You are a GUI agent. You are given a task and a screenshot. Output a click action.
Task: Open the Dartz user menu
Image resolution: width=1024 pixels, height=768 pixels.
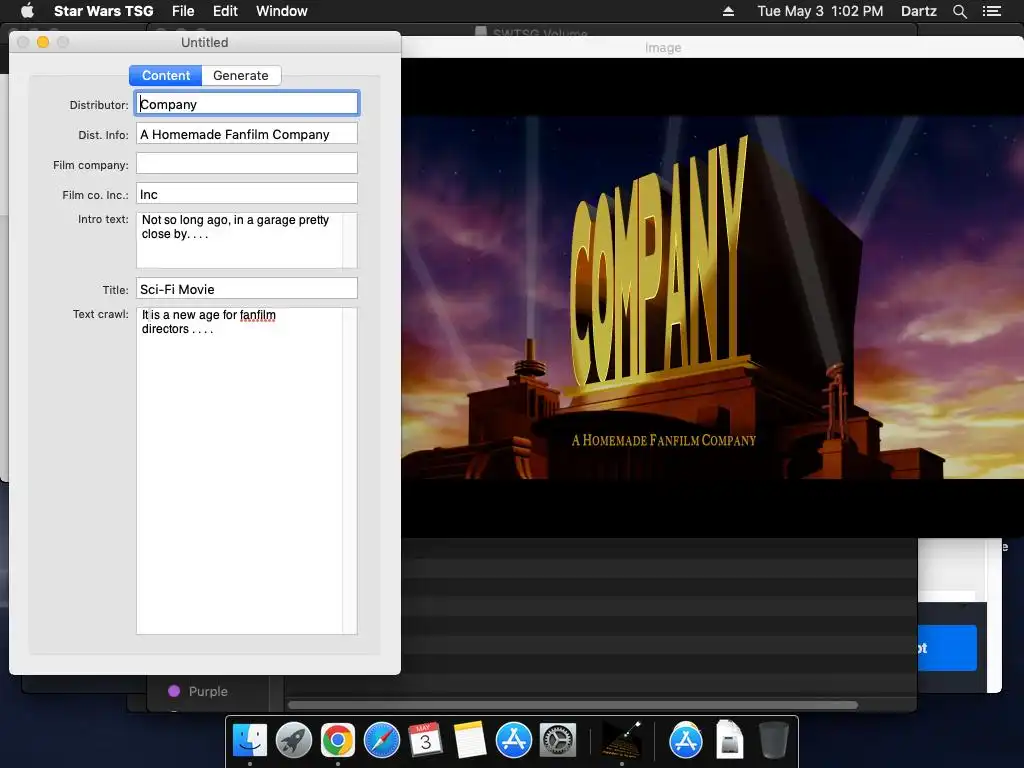918,11
